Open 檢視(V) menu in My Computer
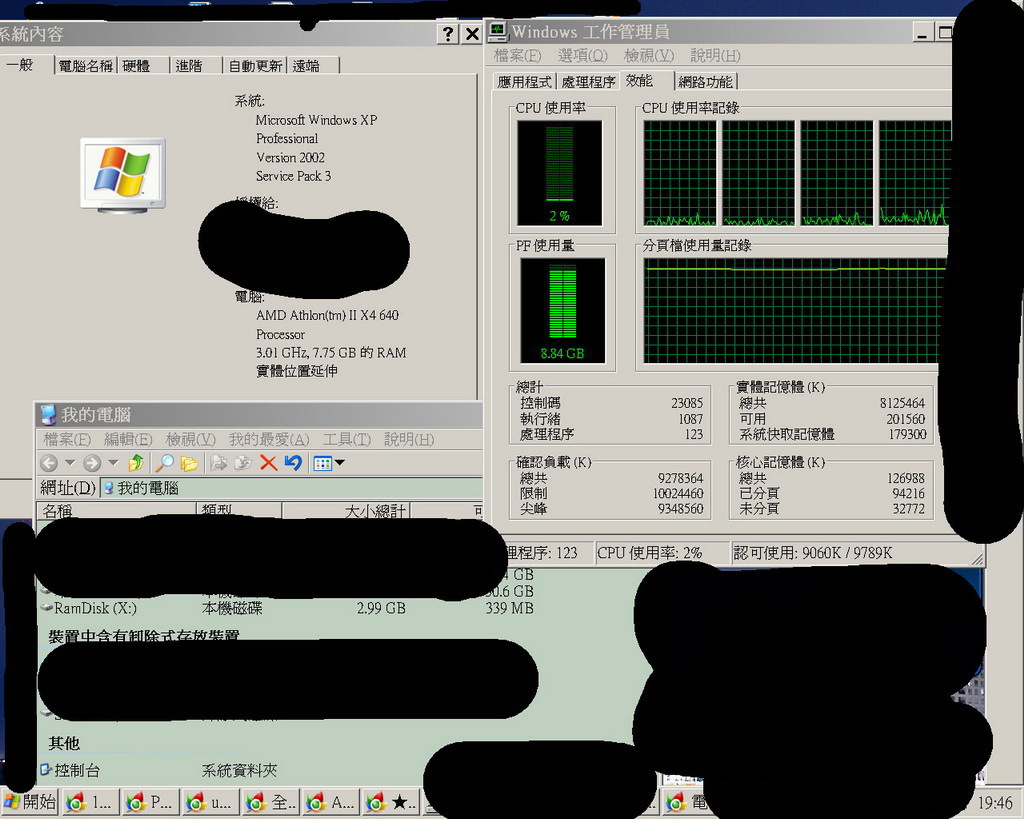 [191, 440]
